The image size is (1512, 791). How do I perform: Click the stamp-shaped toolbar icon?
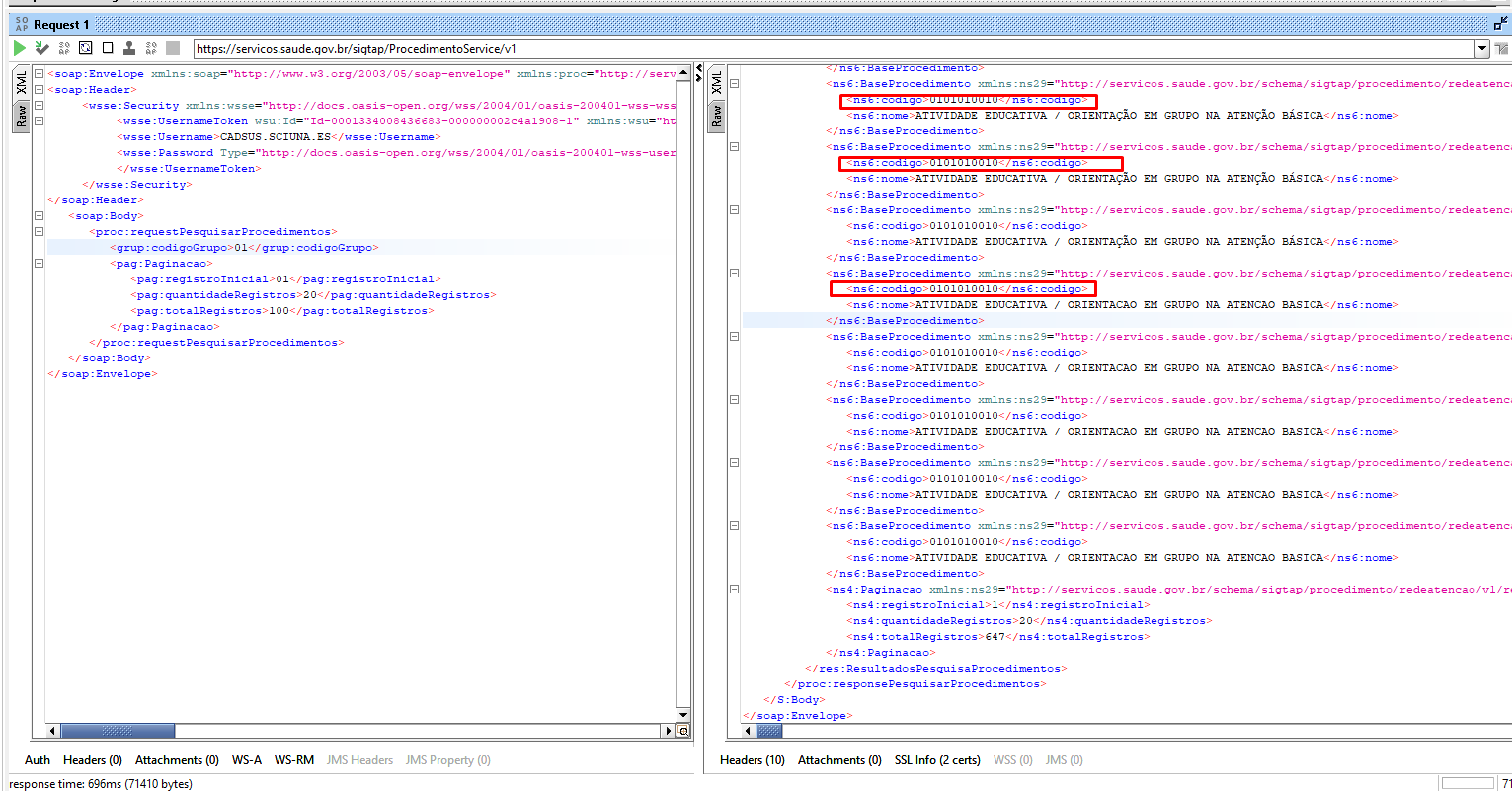[x=129, y=48]
